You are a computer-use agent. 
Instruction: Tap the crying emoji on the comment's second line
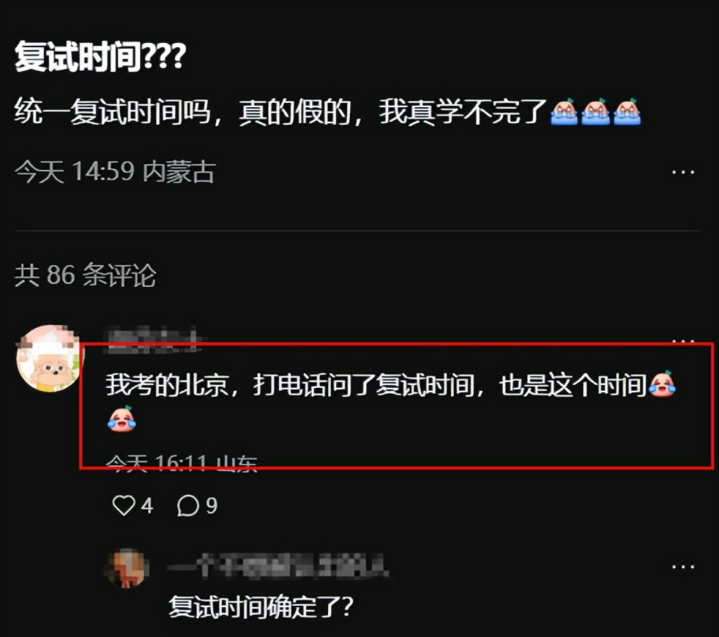click(x=122, y=418)
